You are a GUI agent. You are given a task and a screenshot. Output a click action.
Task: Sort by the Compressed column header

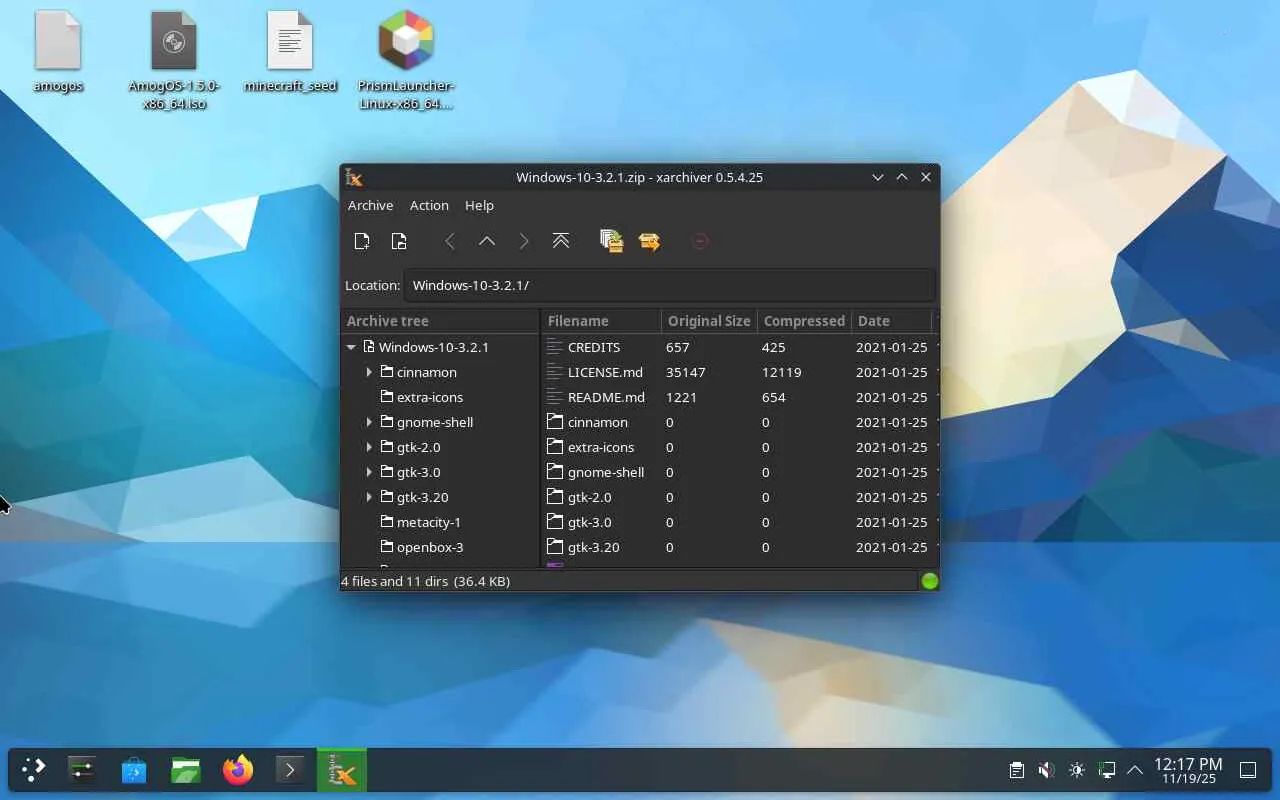coord(804,321)
